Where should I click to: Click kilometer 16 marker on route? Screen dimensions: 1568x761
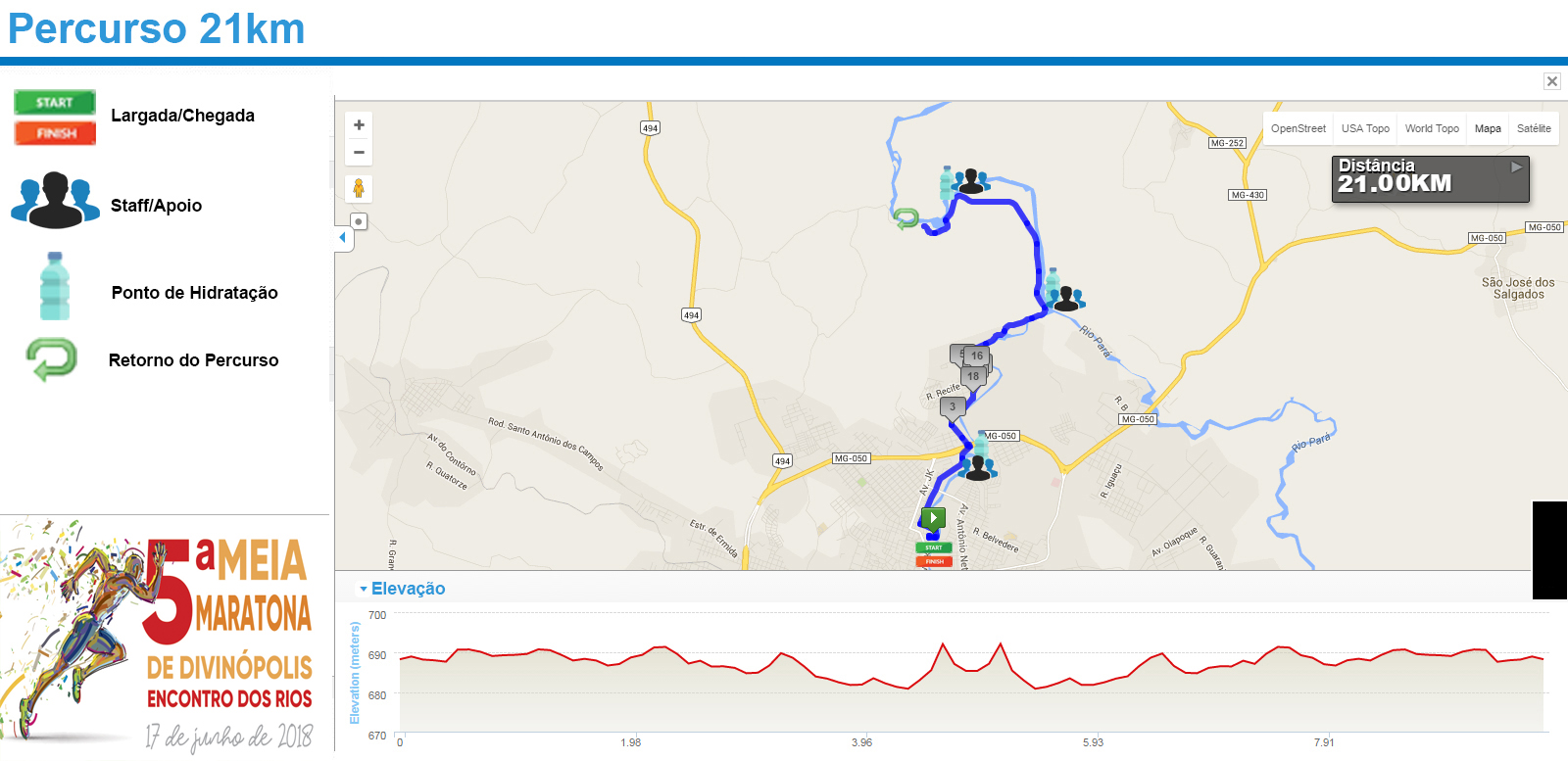(x=977, y=357)
